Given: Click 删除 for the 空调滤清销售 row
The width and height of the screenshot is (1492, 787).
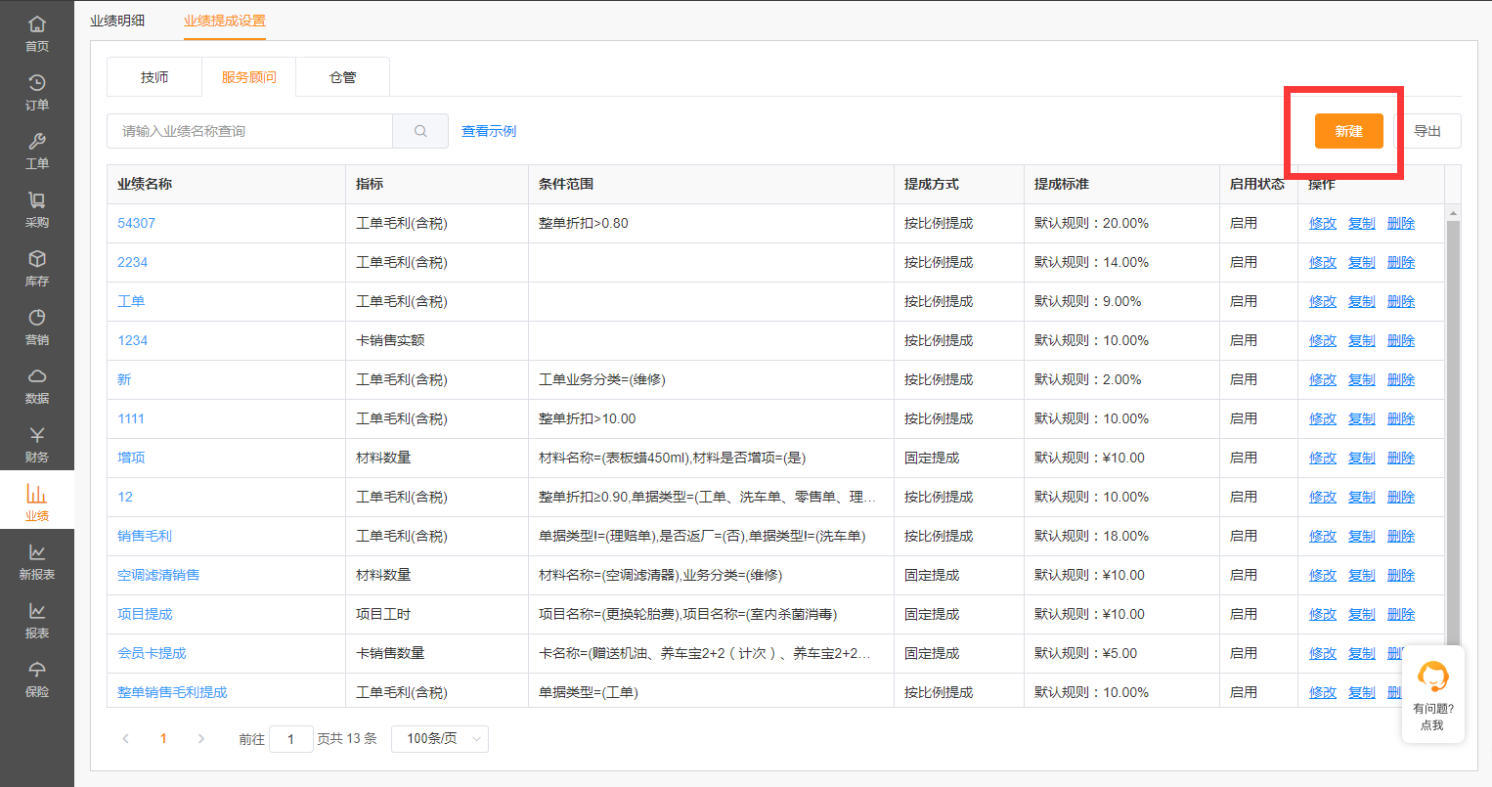Looking at the screenshot, I should [x=1401, y=575].
